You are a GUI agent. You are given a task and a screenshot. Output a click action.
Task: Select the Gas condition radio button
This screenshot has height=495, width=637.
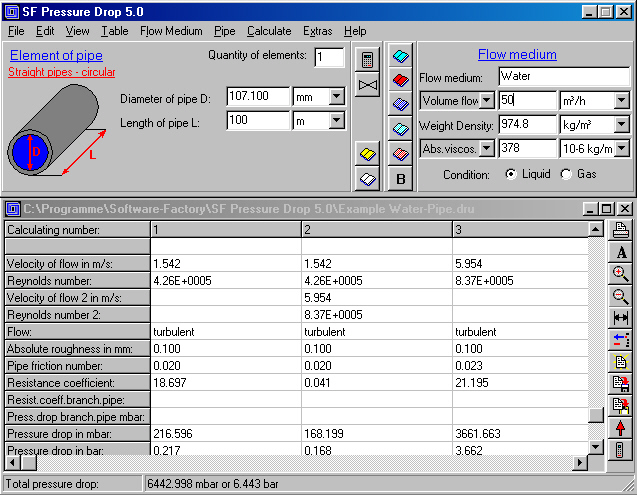point(566,174)
